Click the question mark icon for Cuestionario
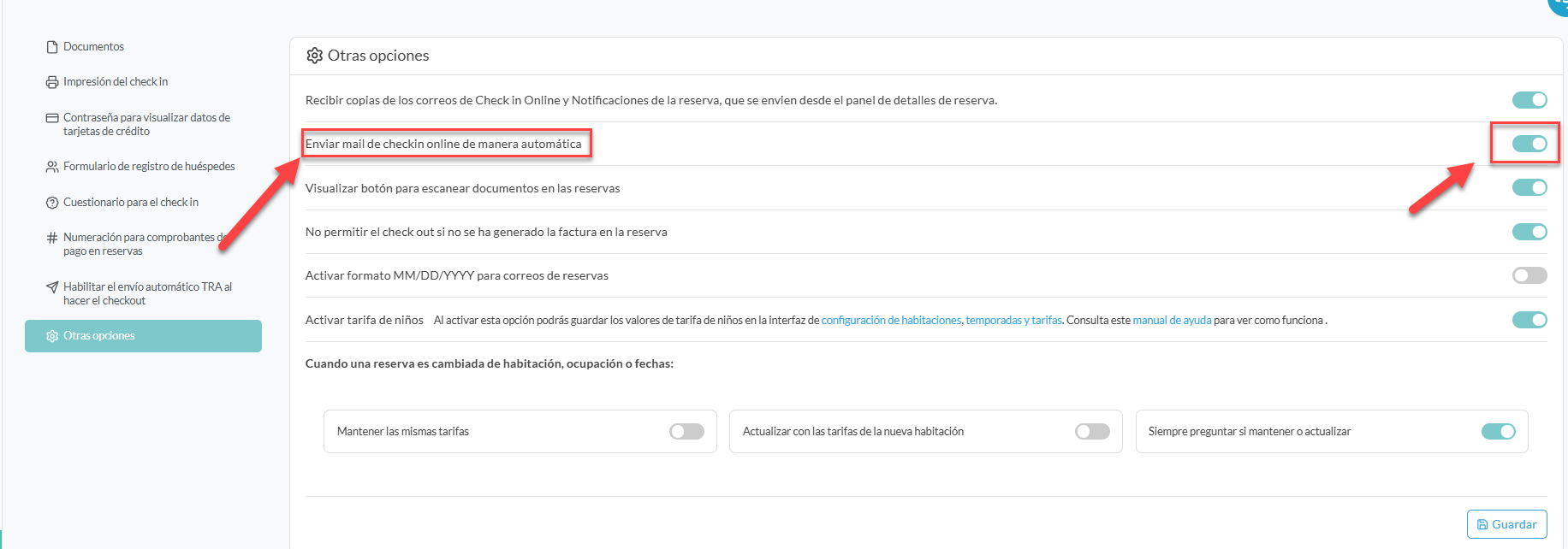The image size is (1568, 549). pyautogui.click(x=52, y=203)
